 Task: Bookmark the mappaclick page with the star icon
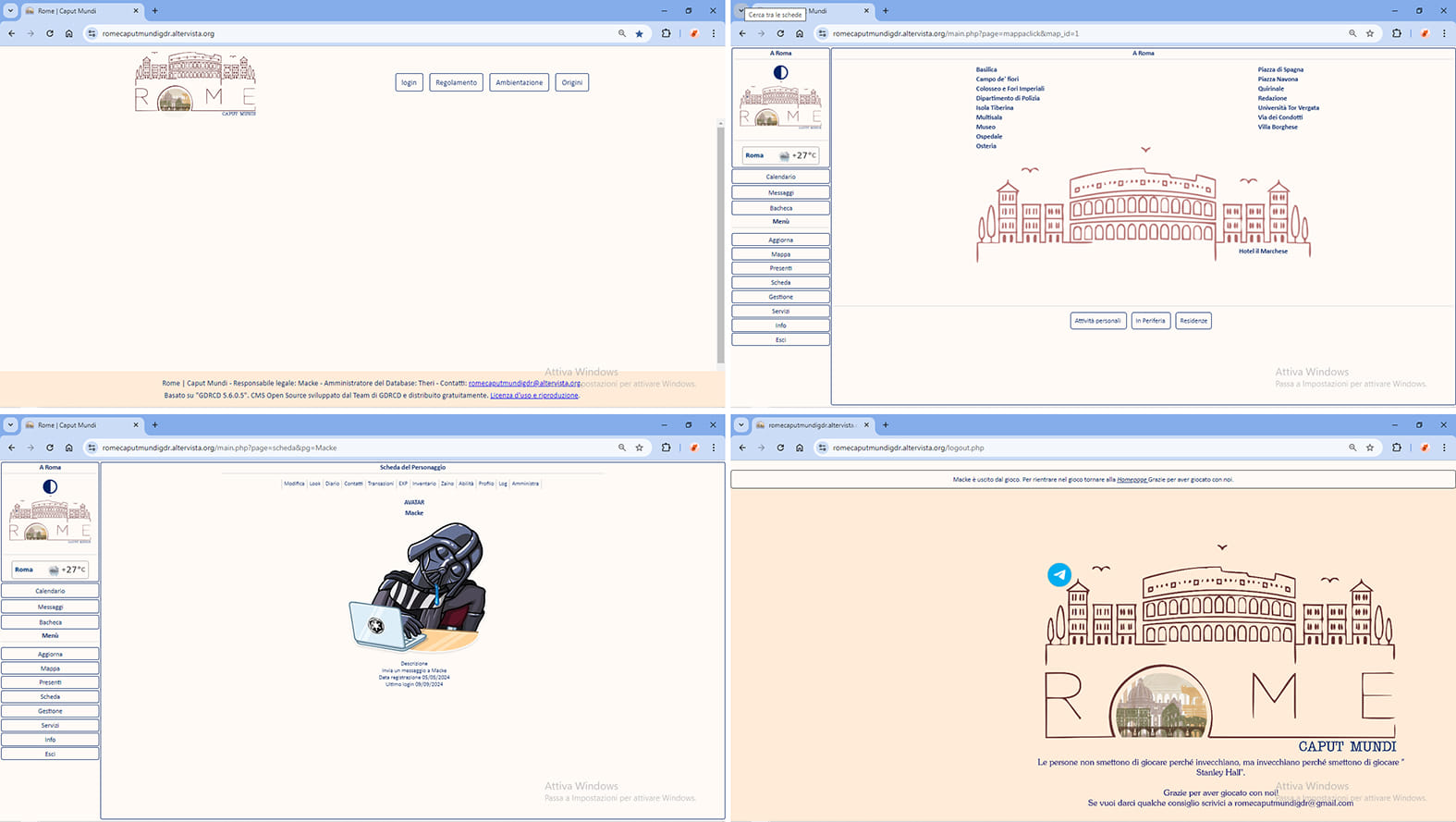1370,33
